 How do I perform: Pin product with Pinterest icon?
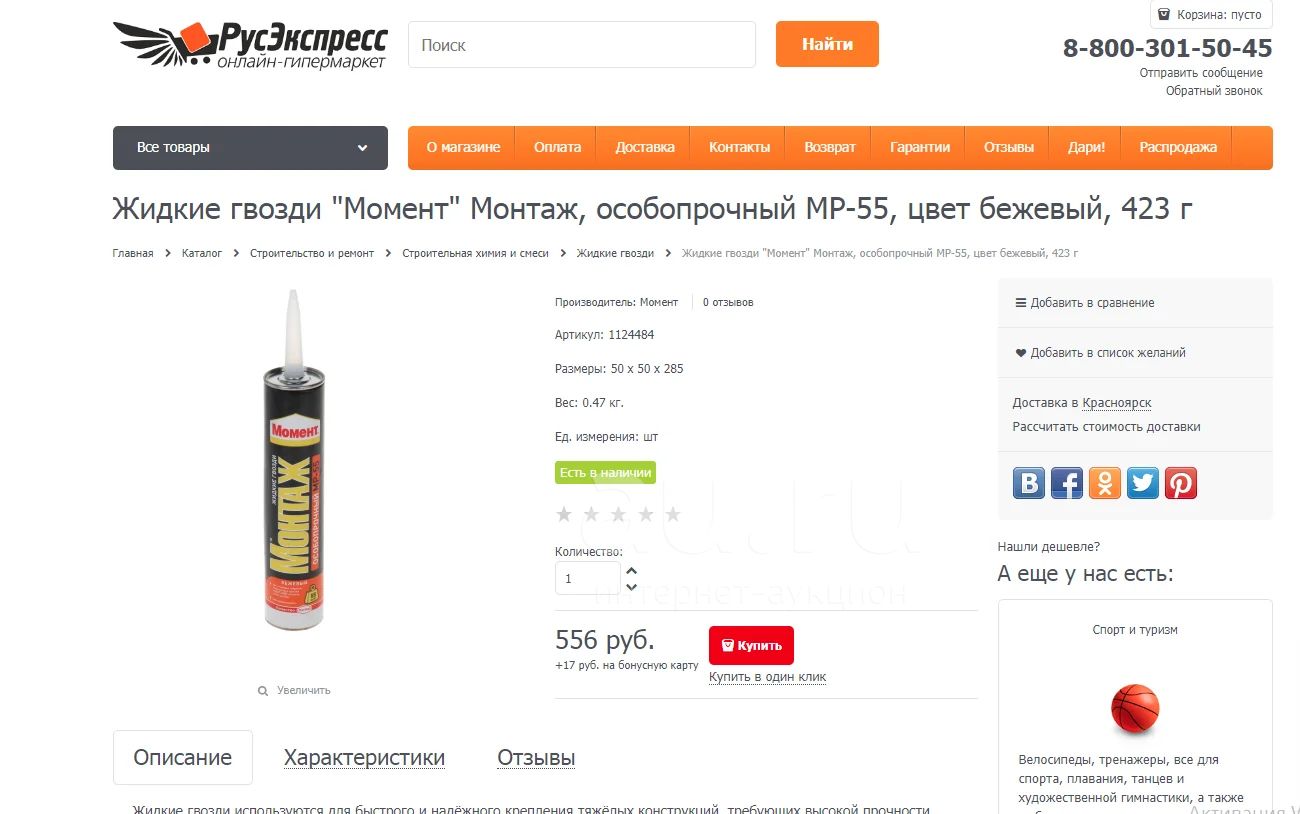[1180, 483]
